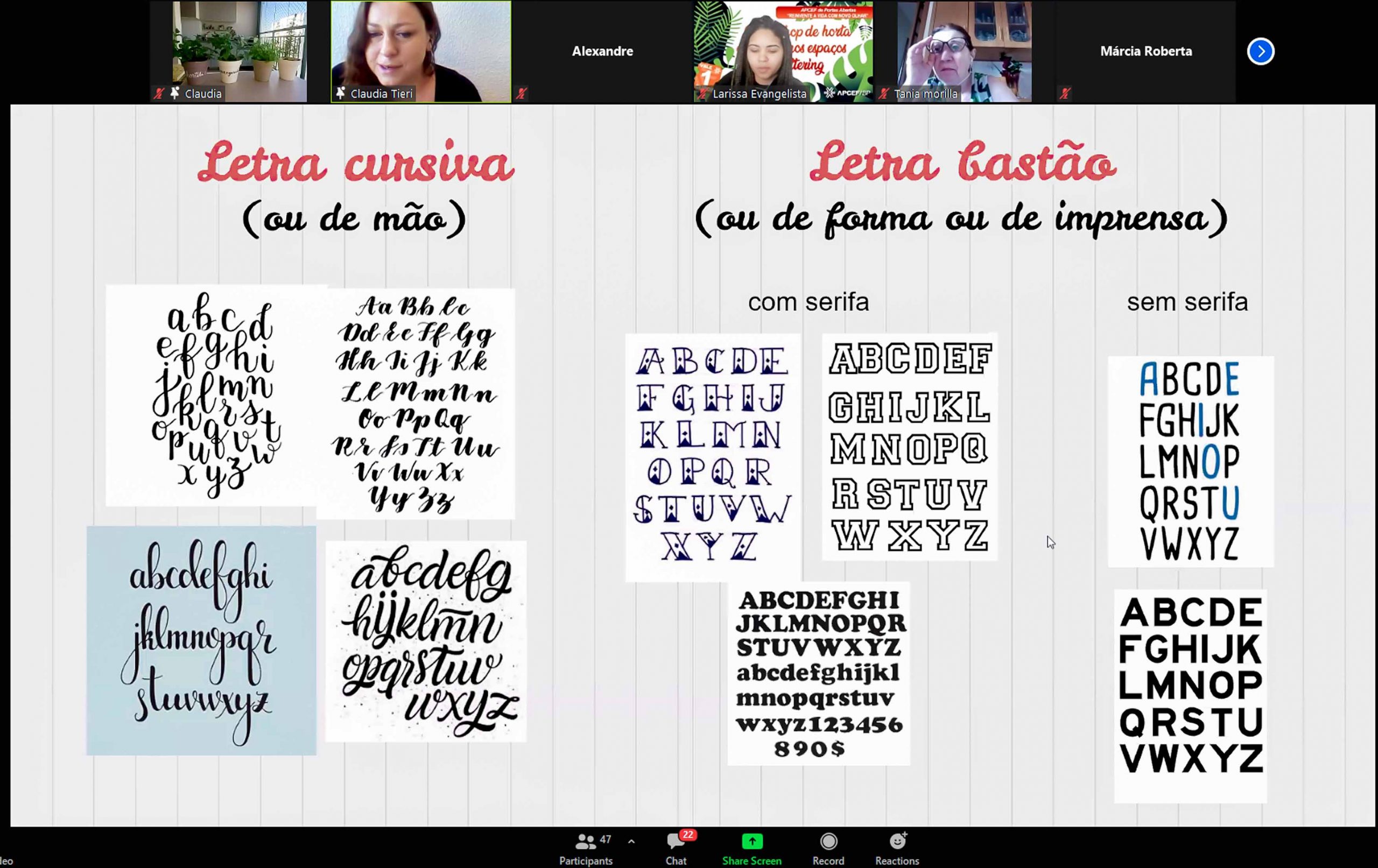Screen dimensions: 1378x868
Task: Click the pin icon on Claudia's plant video
Action: point(174,93)
